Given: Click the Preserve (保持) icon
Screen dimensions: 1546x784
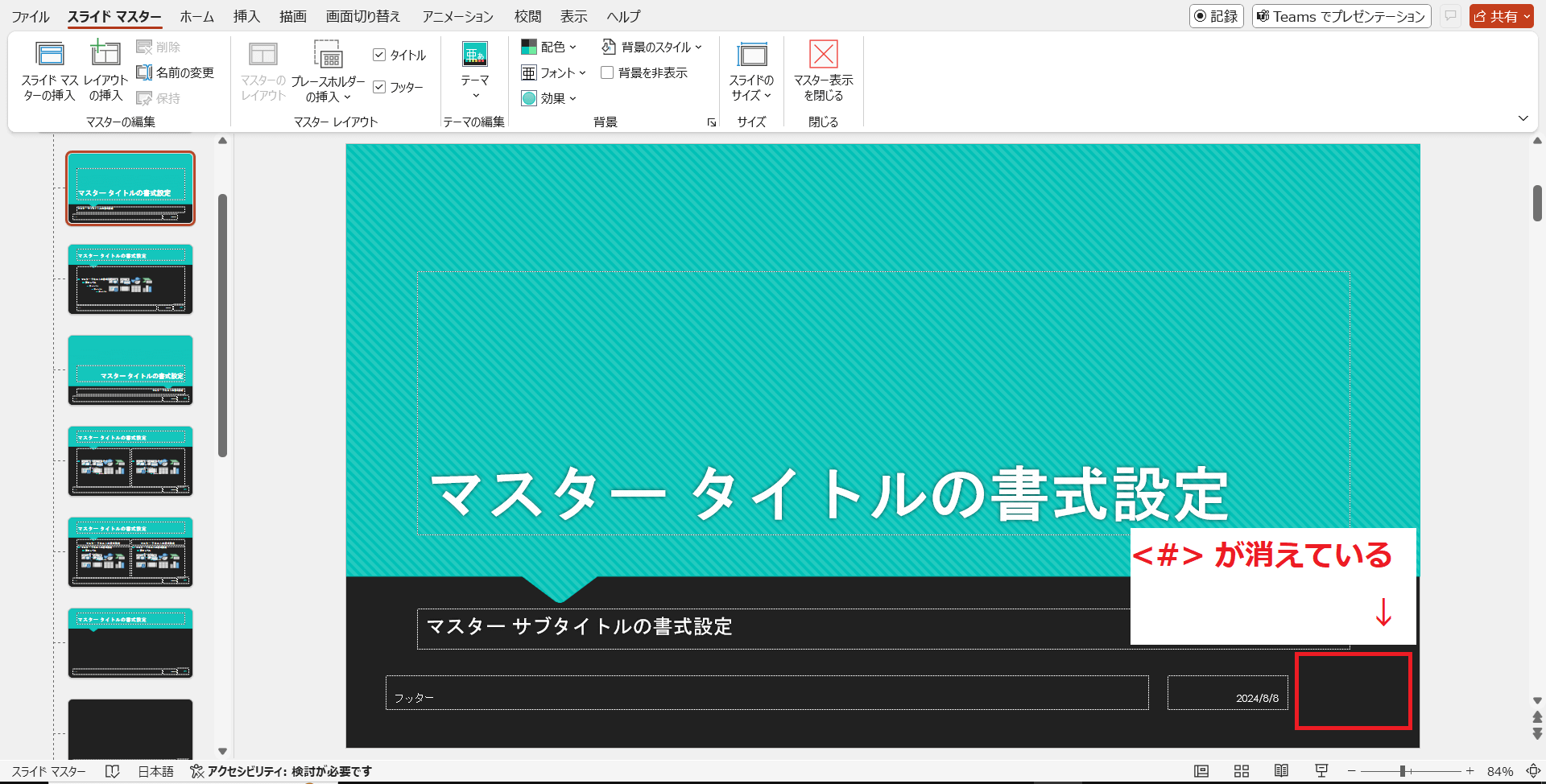Looking at the screenshot, I should [144, 98].
